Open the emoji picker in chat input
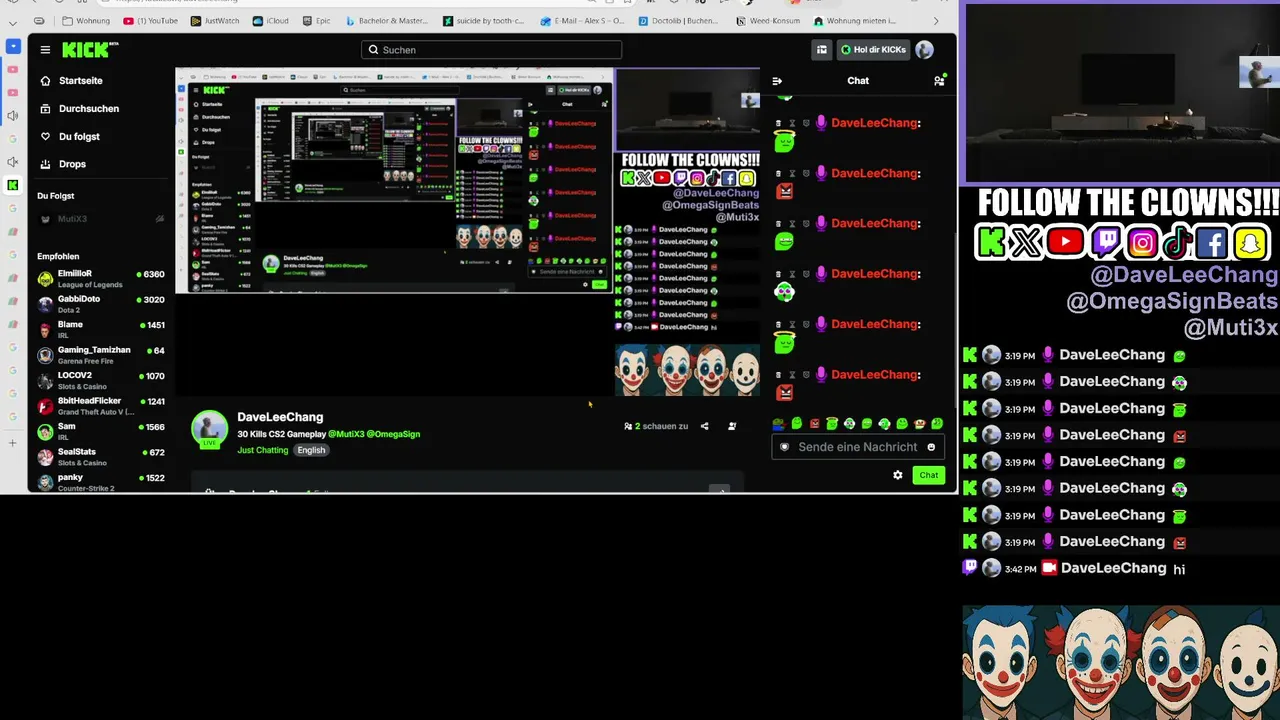This screenshot has height=720, width=1280. pyautogui.click(x=931, y=447)
